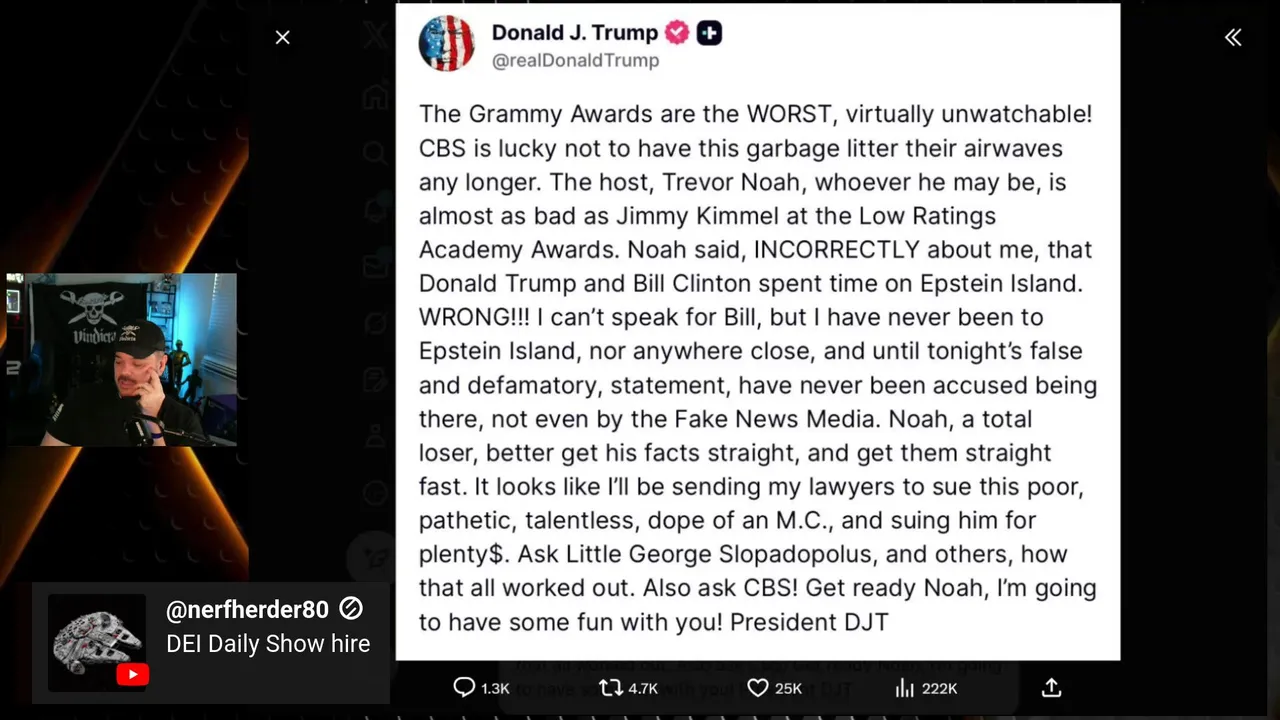View tweet analytics via the bar chart icon
The height and width of the screenshot is (720, 1280).
pos(905,687)
